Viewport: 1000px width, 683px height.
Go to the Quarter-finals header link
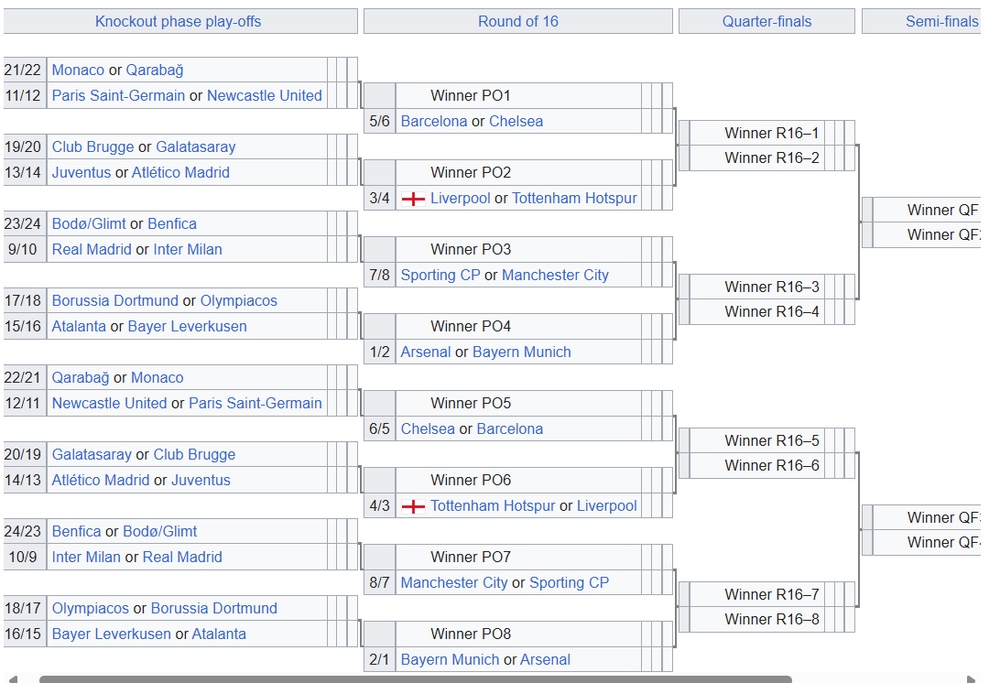767,21
